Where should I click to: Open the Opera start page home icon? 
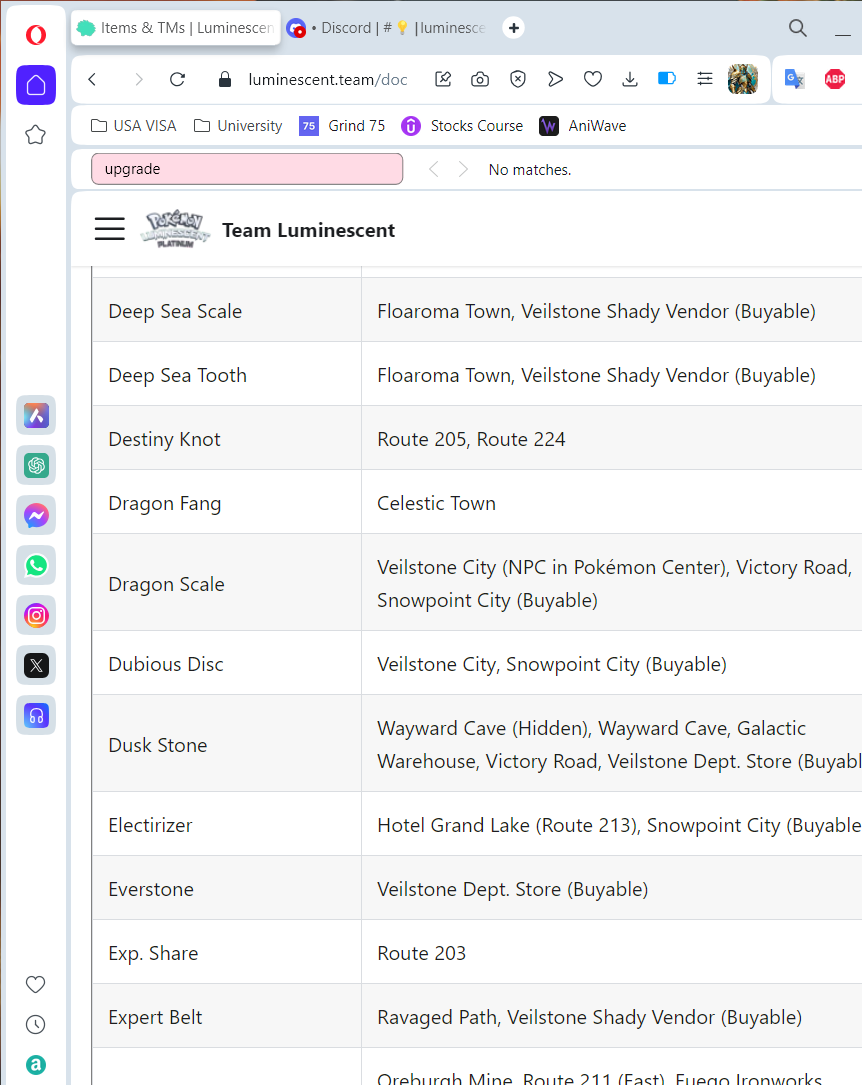pyautogui.click(x=36, y=85)
